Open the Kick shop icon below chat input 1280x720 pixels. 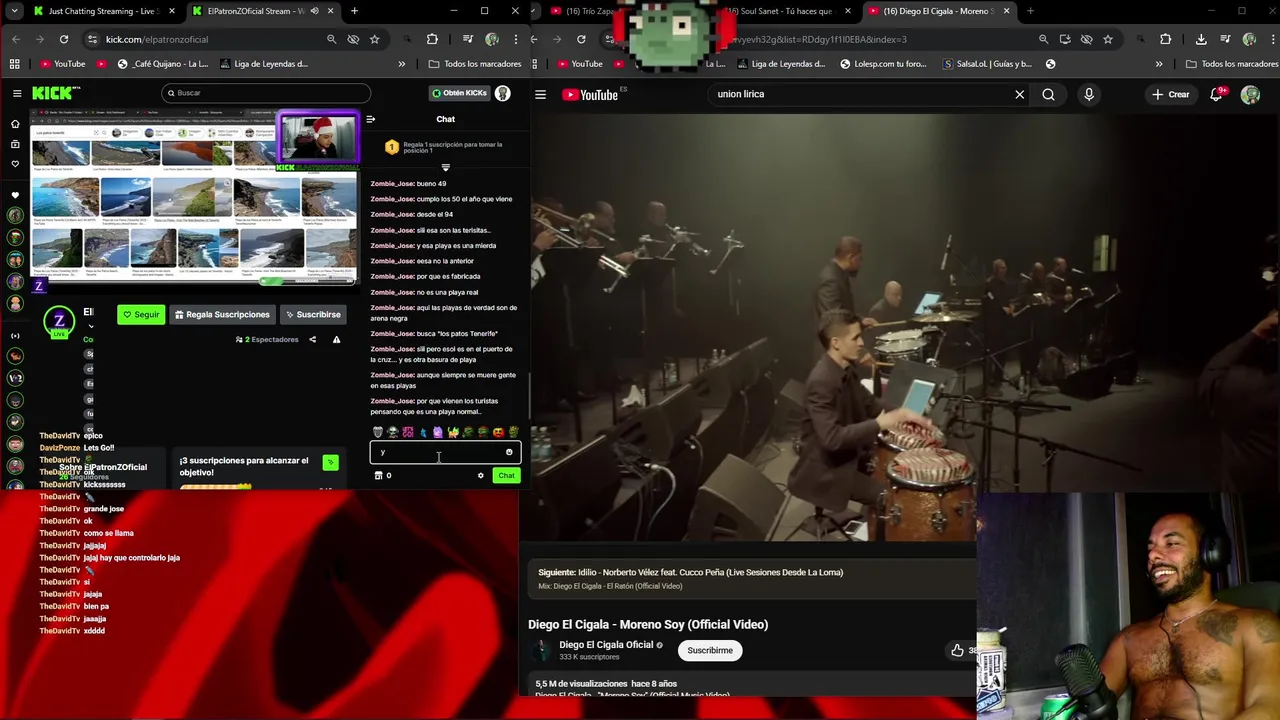pyautogui.click(x=378, y=475)
